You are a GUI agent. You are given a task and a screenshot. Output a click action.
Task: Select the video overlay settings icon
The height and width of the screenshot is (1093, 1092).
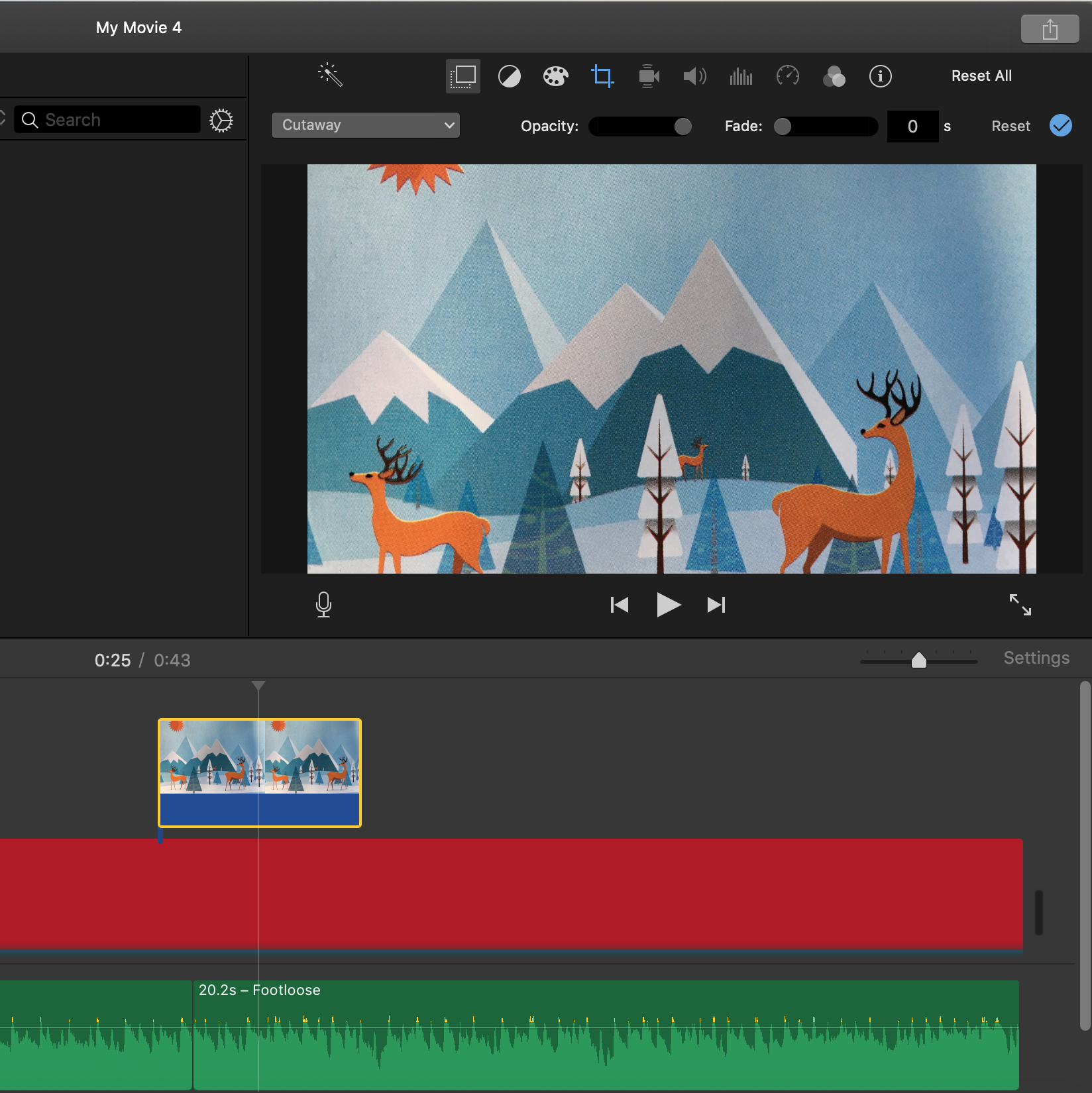[463, 76]
